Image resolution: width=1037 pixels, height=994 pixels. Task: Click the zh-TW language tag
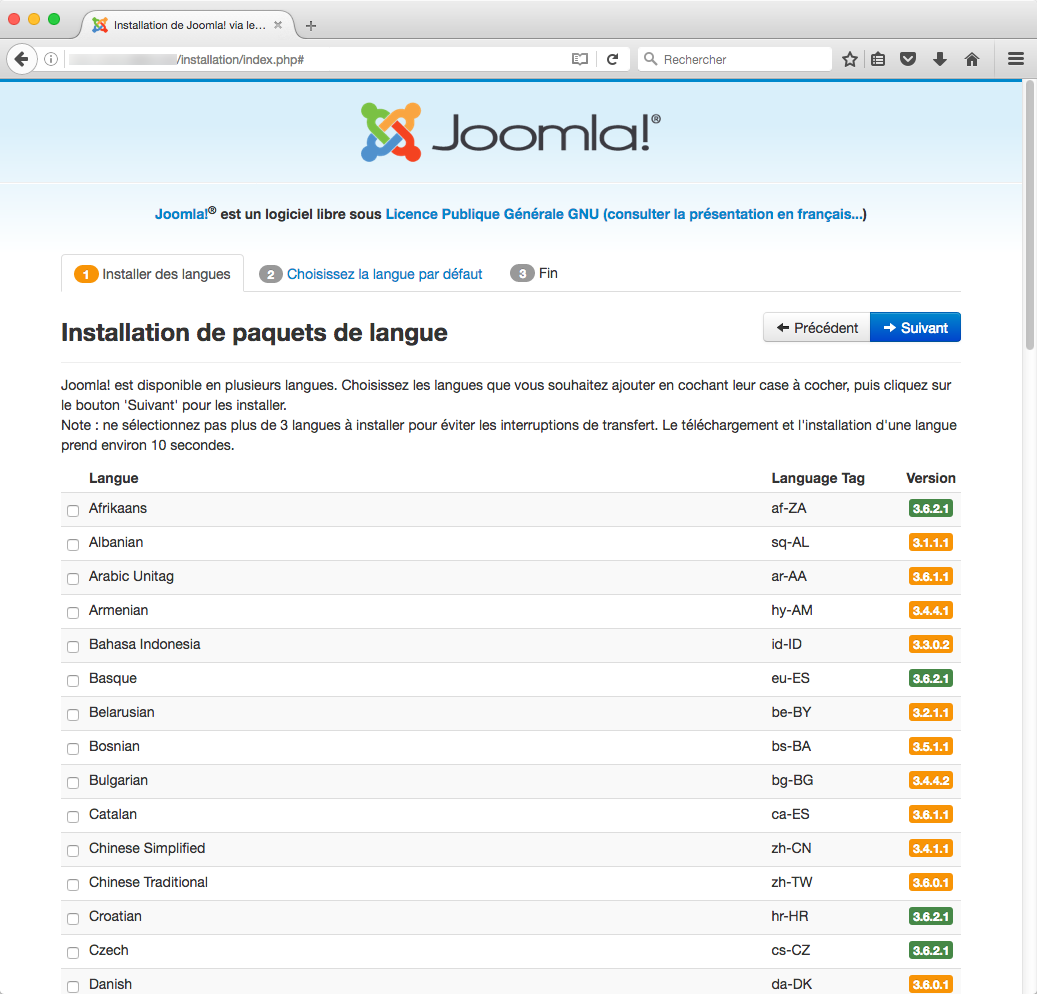coord(792,882)
